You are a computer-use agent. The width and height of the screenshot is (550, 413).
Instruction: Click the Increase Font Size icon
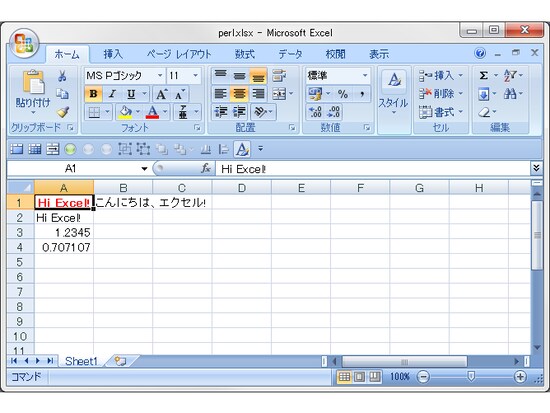[x=161, y=94]
